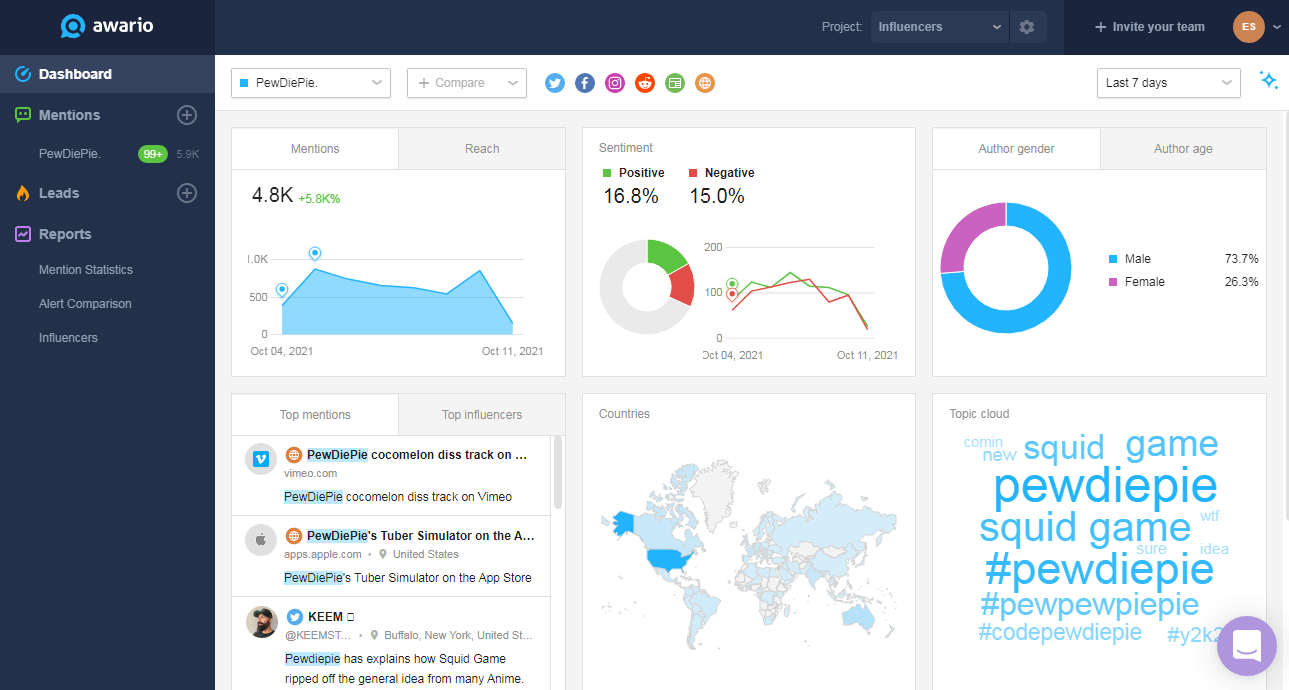Click the vimeo.com source text
The height and width of the screenshot is (690, 1289).
310,473
